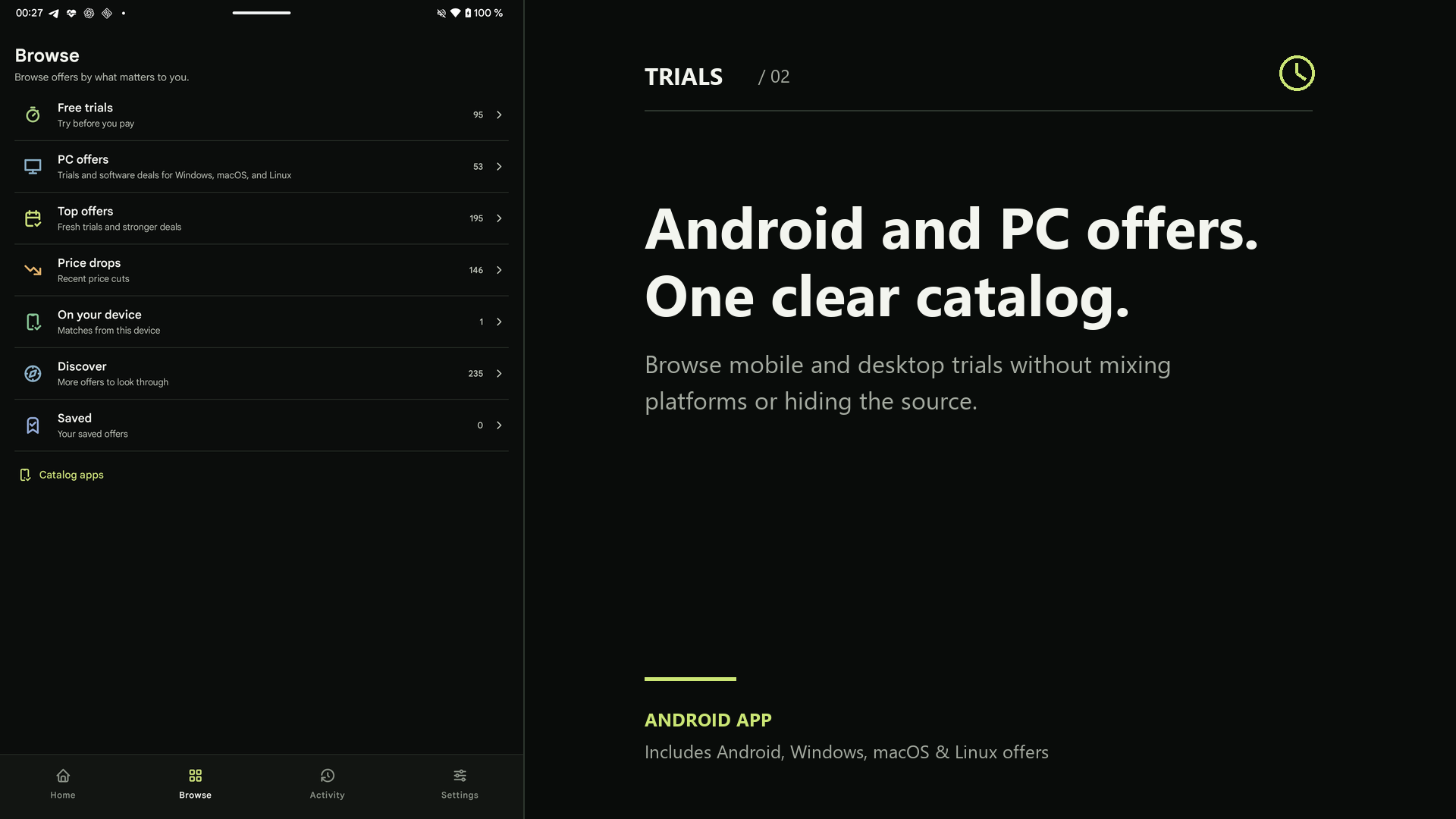
Task: Tap the status bar drag handle
Action: coord(262,13)
